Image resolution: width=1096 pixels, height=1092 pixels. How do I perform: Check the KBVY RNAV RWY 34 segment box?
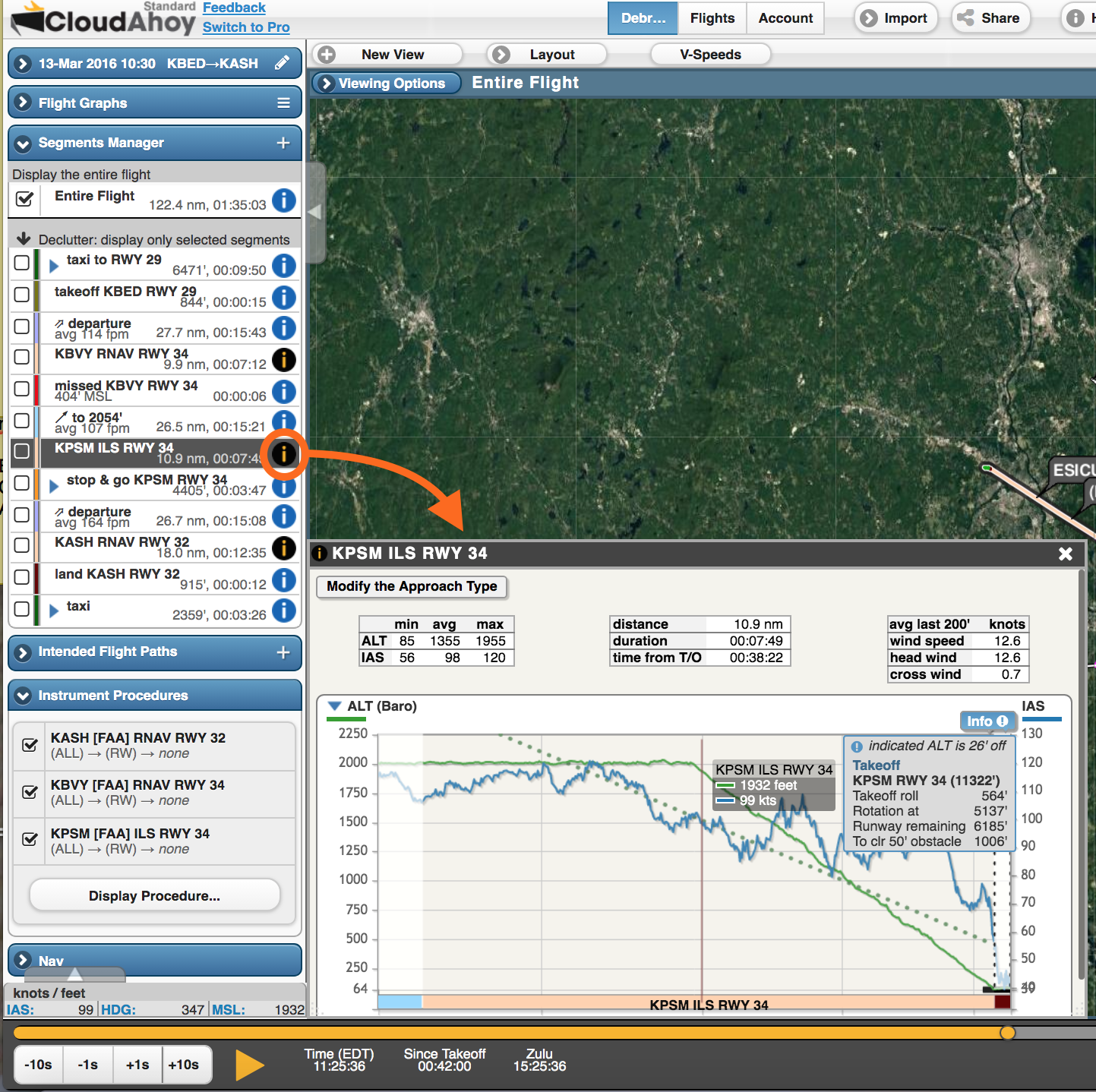click(22, 356)
